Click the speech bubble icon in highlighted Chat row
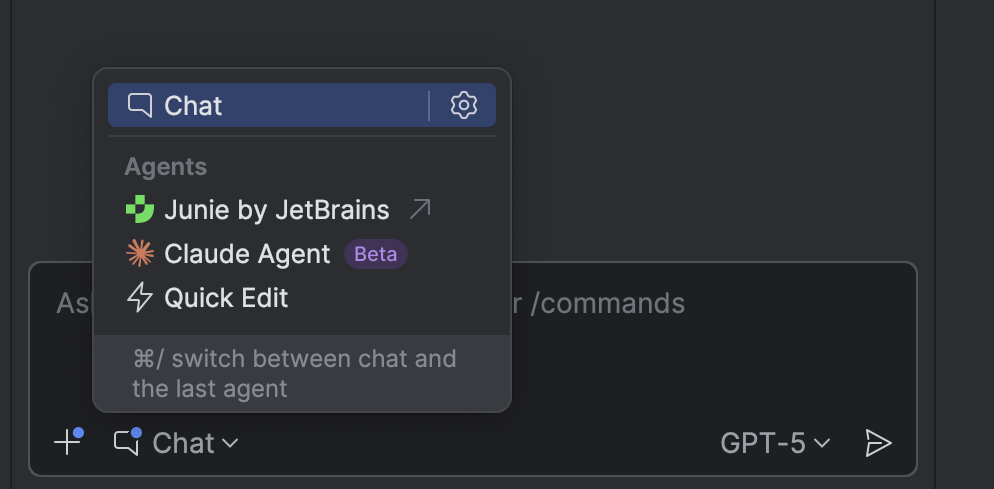The width and height of the screenshot is (994, 489). pos(141,105)
